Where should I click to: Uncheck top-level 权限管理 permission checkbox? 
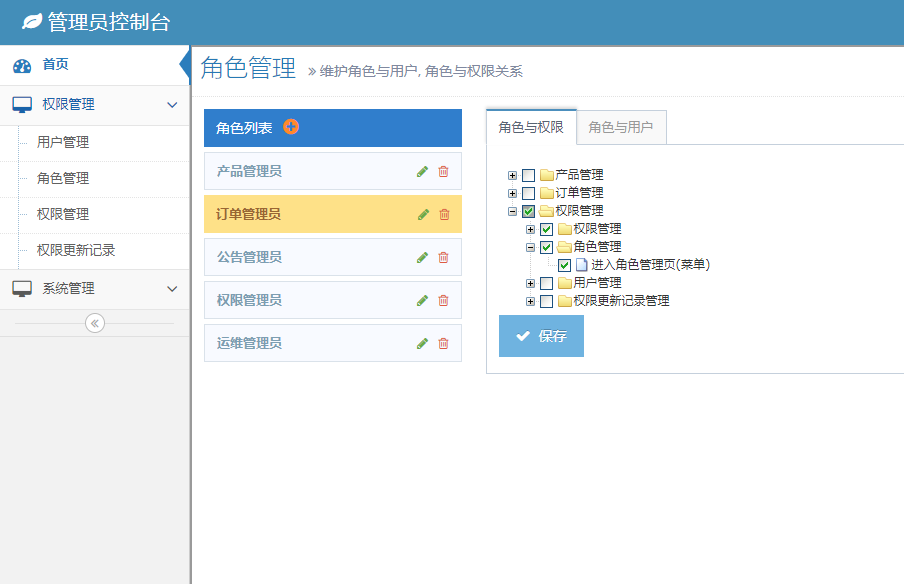(x=529, y=211)
